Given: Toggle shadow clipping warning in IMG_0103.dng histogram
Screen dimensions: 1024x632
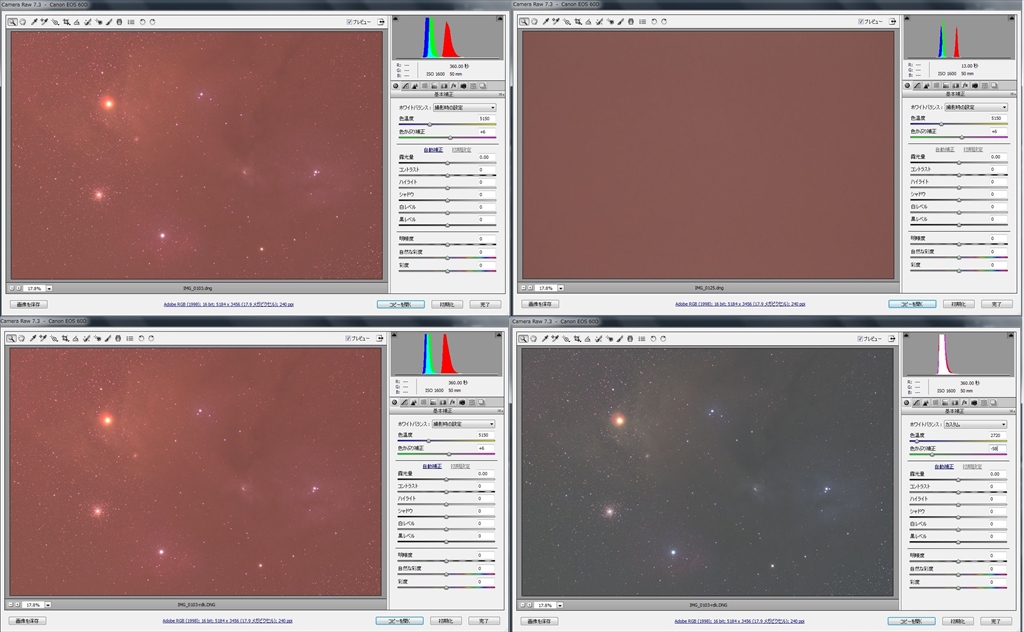Looking at the screenshot, I should coord(395,19).
